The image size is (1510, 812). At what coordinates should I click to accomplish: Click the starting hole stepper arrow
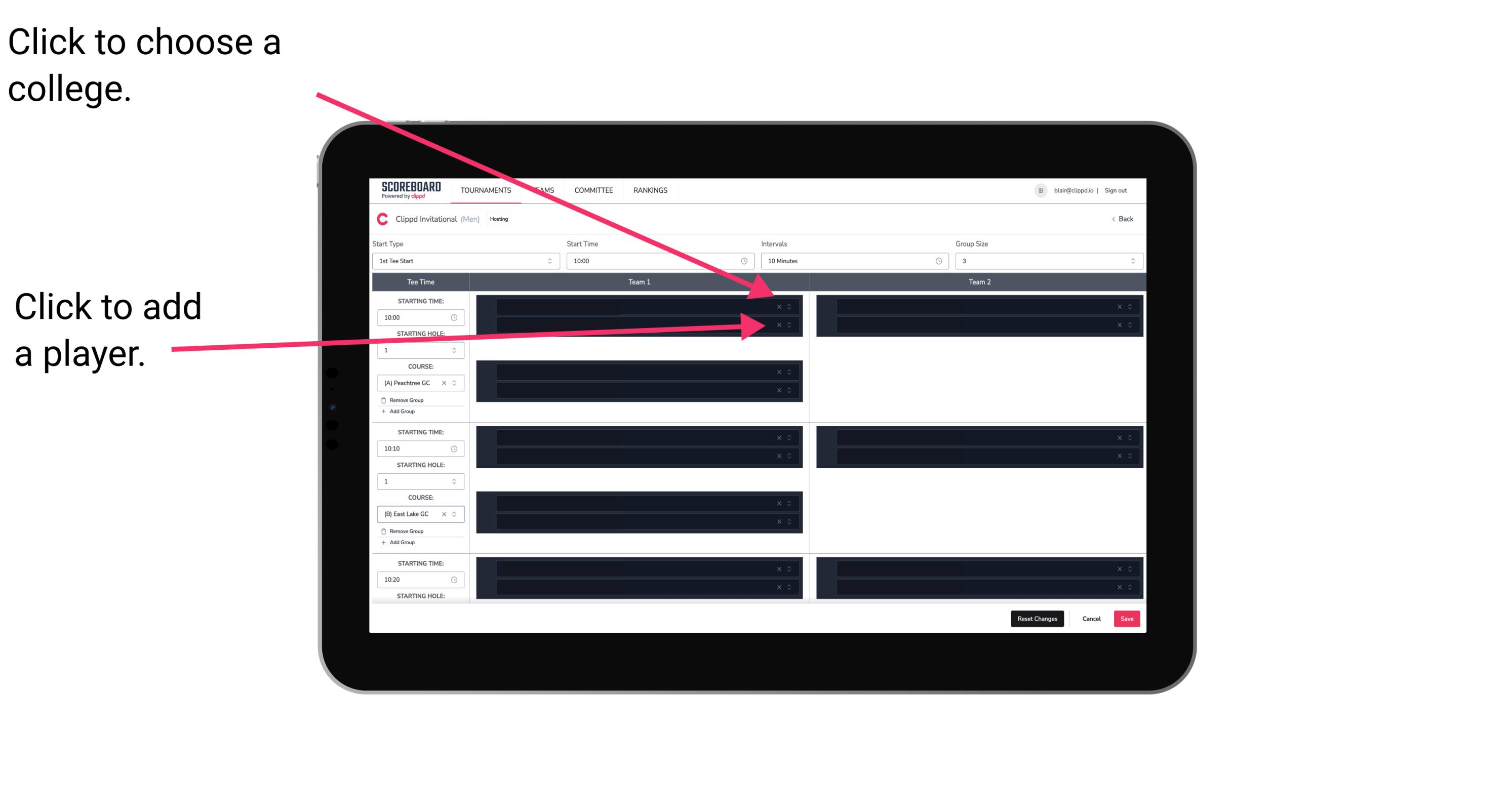(x=455, y=350)
